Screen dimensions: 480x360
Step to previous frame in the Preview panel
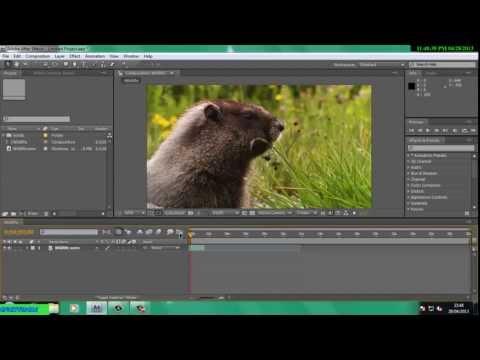click(420, 131)
